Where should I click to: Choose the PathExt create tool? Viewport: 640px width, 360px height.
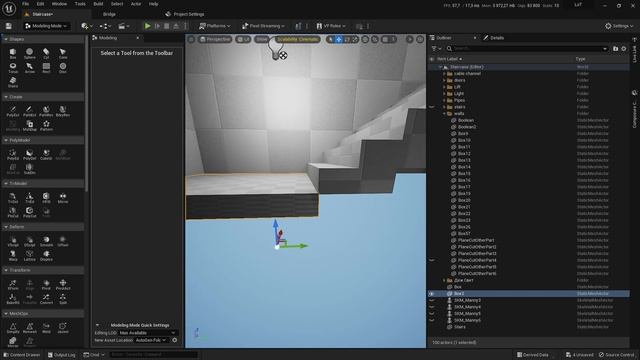(x=29, y=111)
